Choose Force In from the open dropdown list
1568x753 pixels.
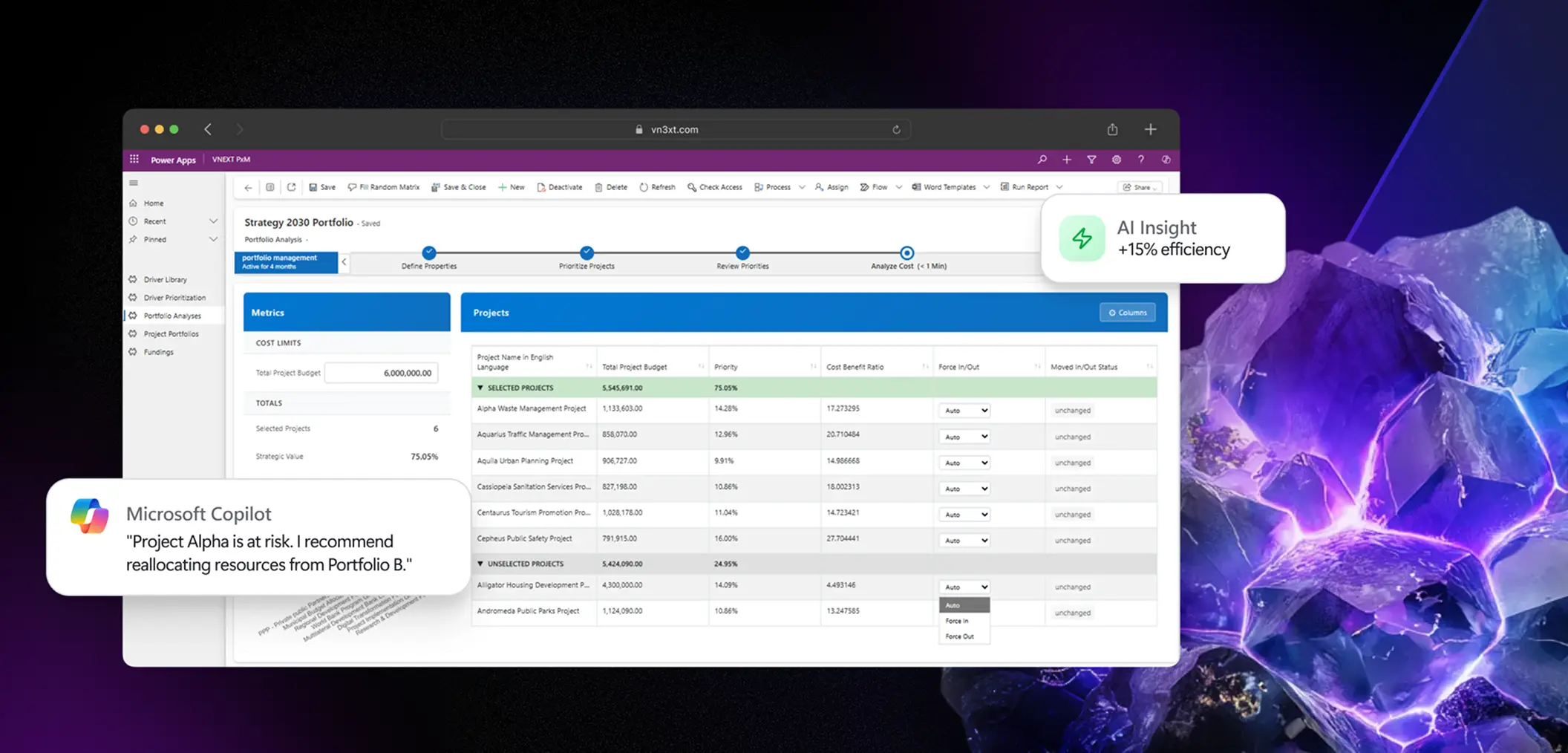tap(958, 621)
